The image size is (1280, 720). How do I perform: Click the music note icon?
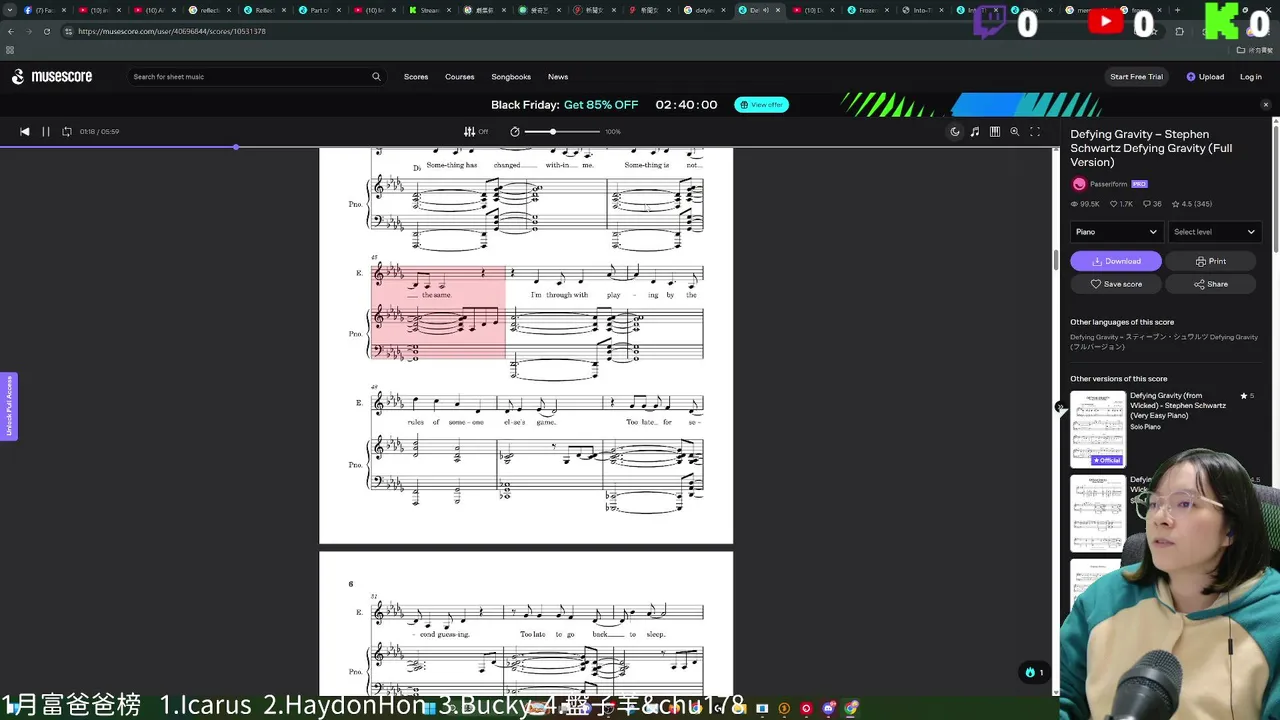(975, 132)
